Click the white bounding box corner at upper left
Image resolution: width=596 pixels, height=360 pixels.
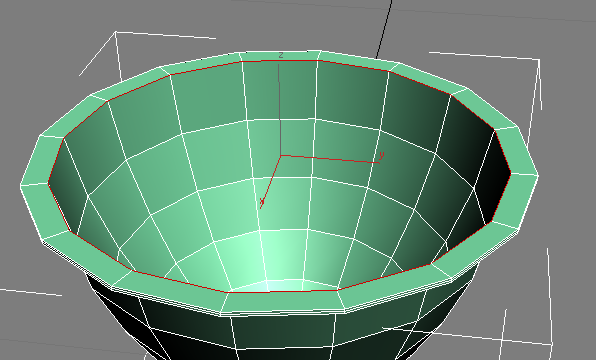[116, 33]
